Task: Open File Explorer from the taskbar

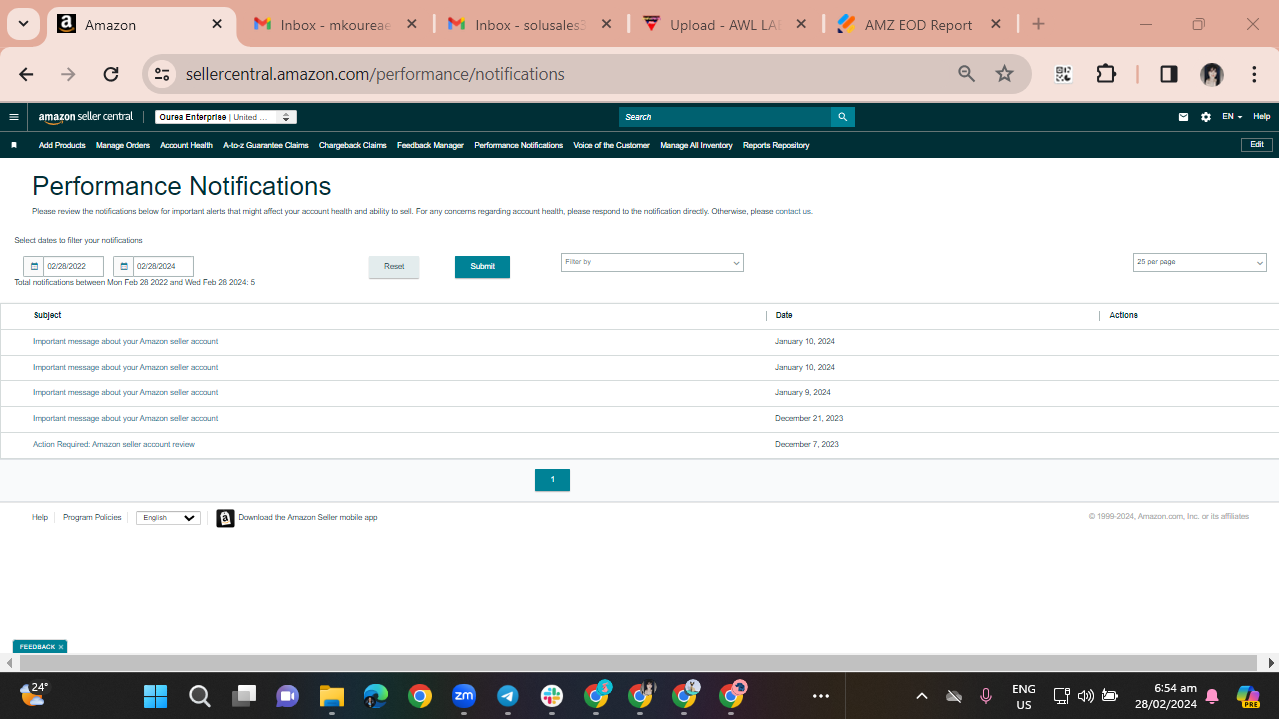Action: coord(331,696)
